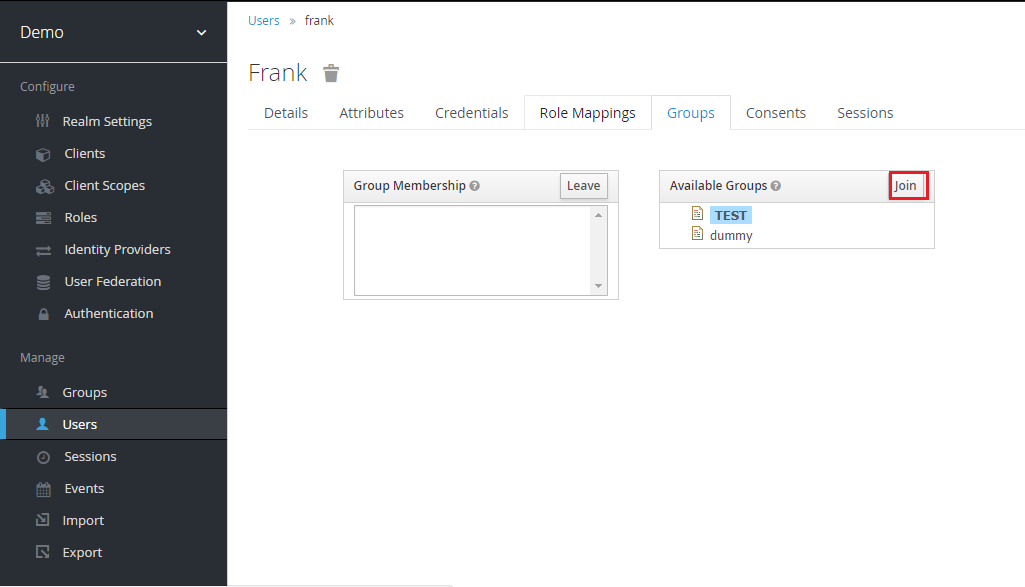
Task: Click the Join button
Action: click(908, 186)
